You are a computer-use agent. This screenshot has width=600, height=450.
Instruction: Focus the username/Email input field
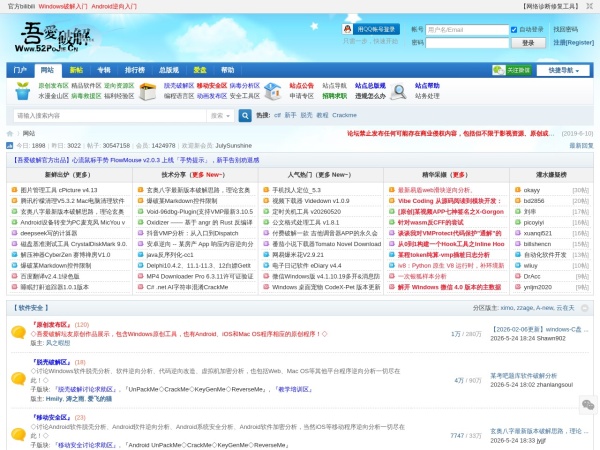[x=467, y=30]
